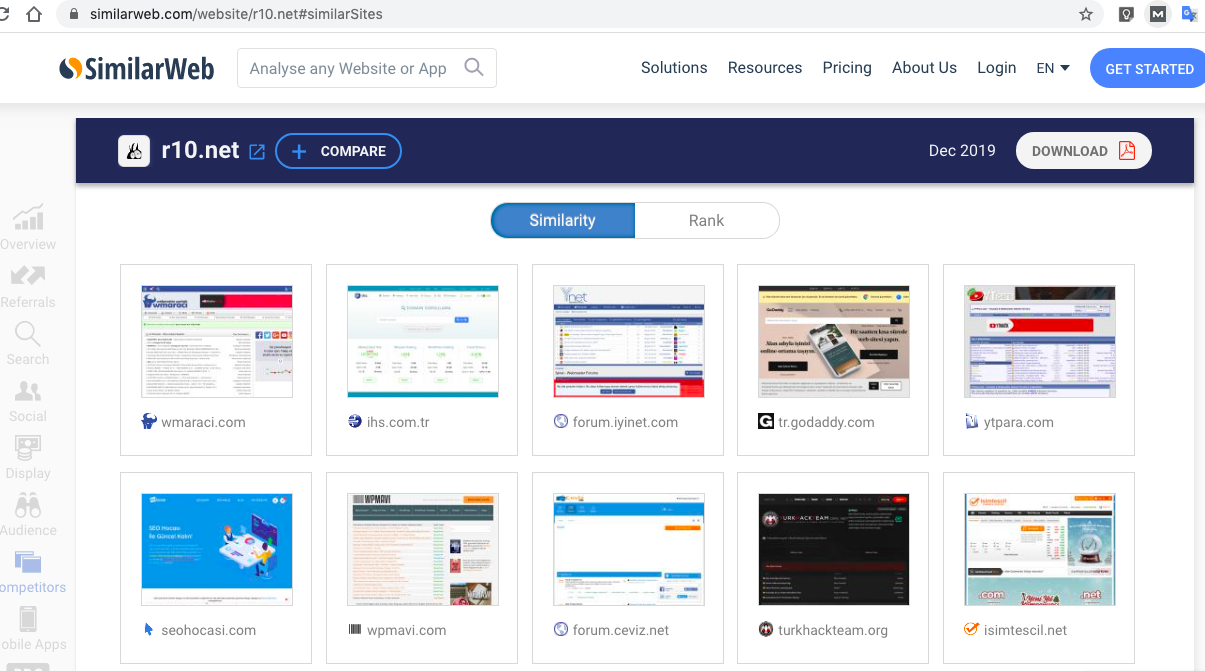The width and height of the screenshot is (1205, 671).
Task: Open the EN language dropdown
Action: click(1053, 68)
